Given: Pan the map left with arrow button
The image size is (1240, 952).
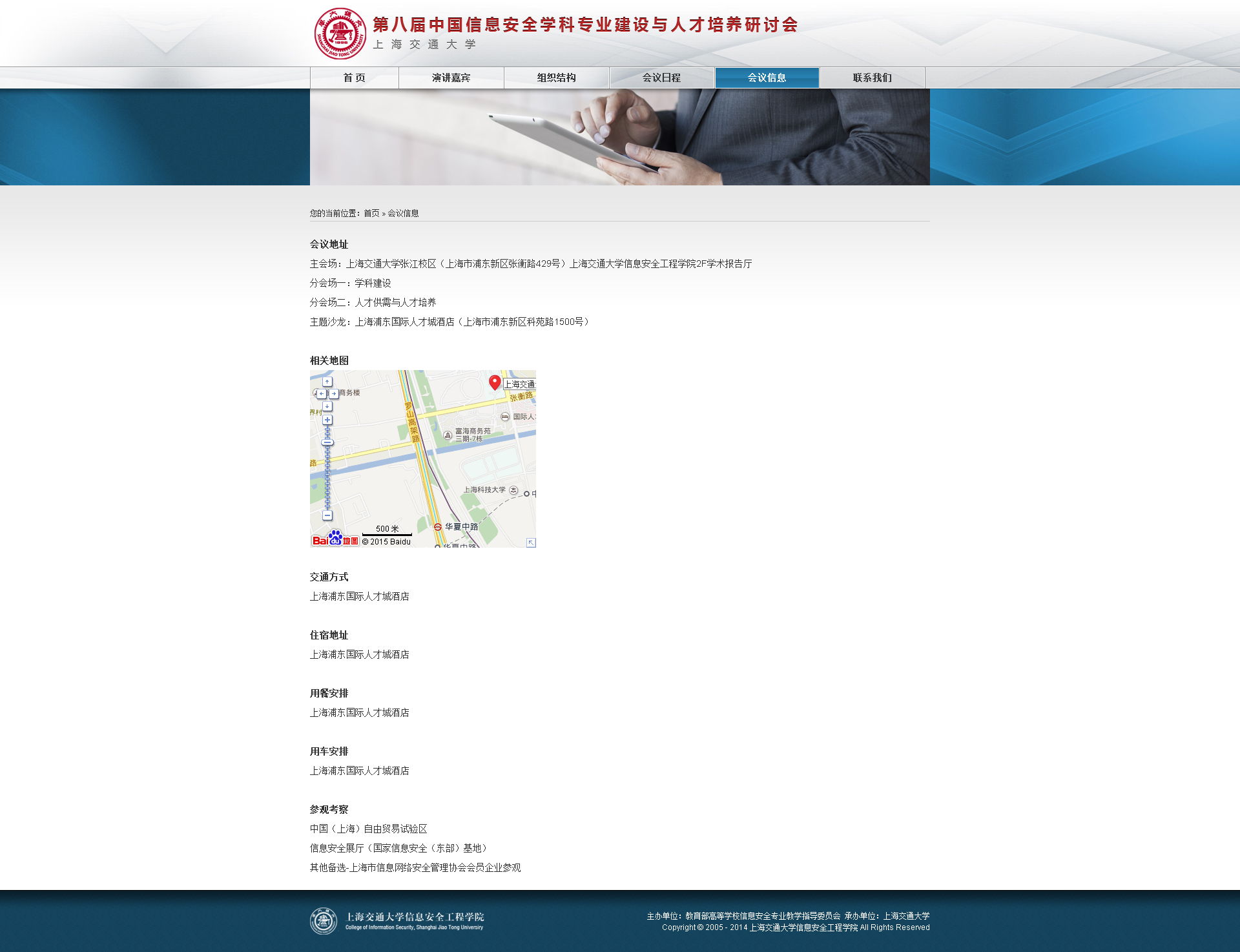Looking at the screenshot, I should (321, 393).
